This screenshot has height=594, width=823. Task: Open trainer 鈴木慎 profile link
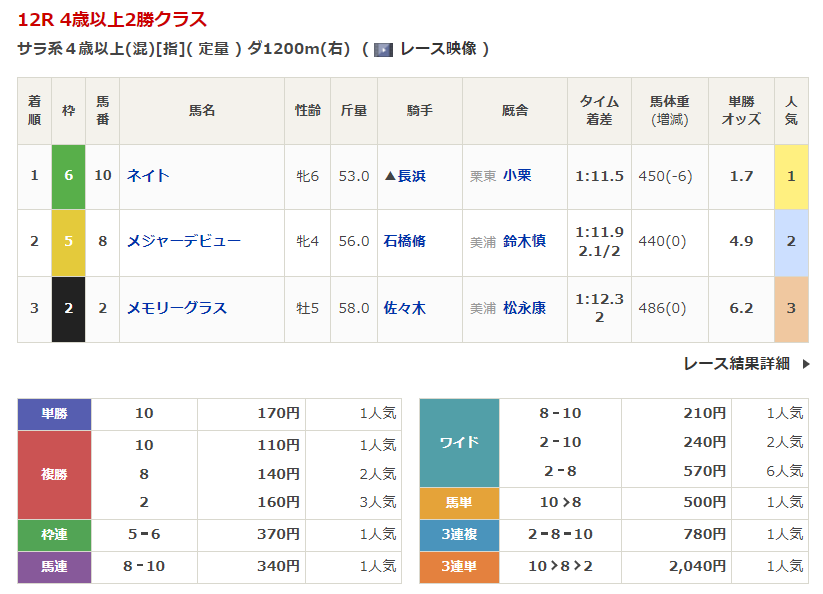point(524,241)
